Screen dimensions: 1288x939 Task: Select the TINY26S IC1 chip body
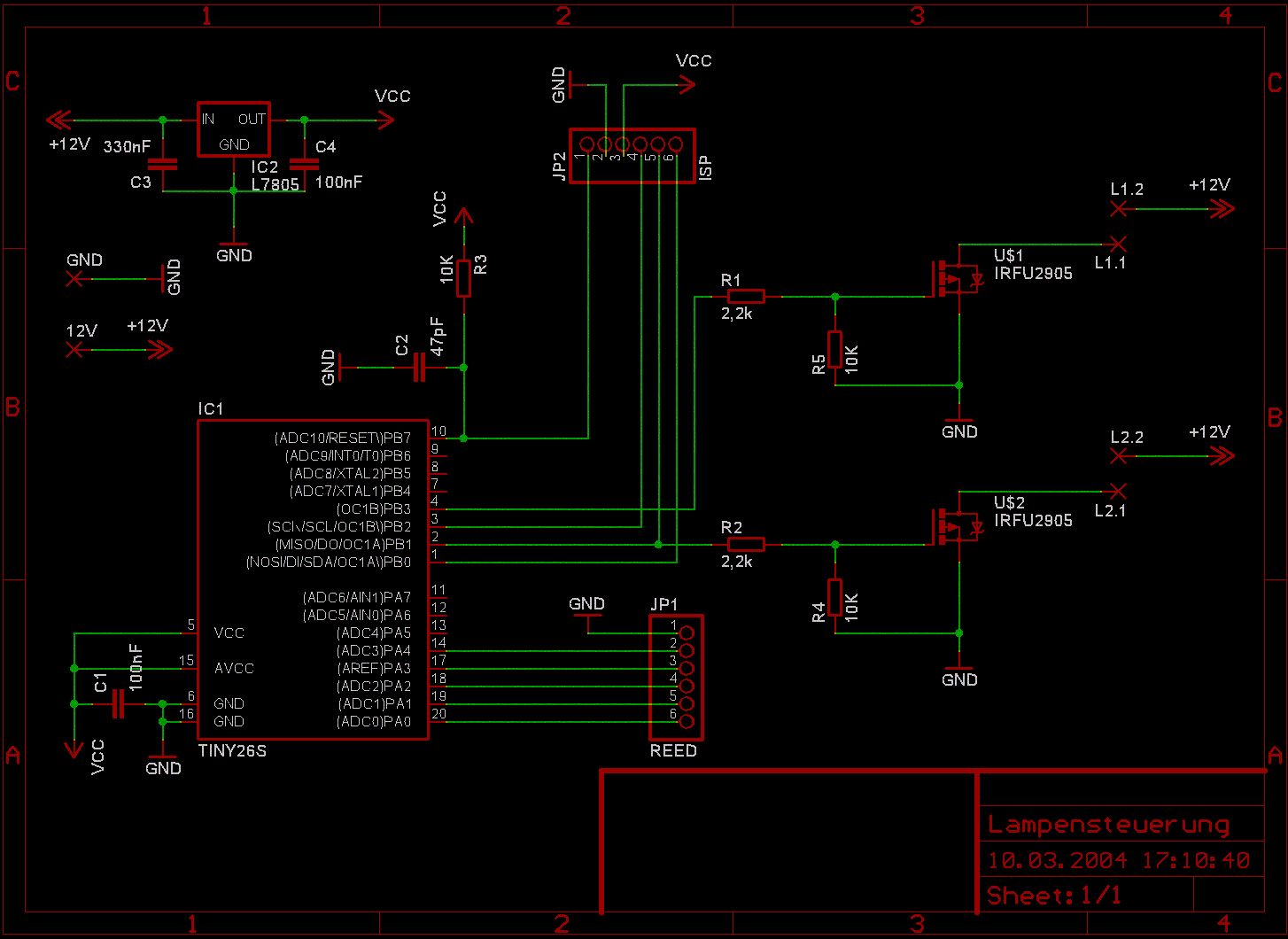coord(313,579)
